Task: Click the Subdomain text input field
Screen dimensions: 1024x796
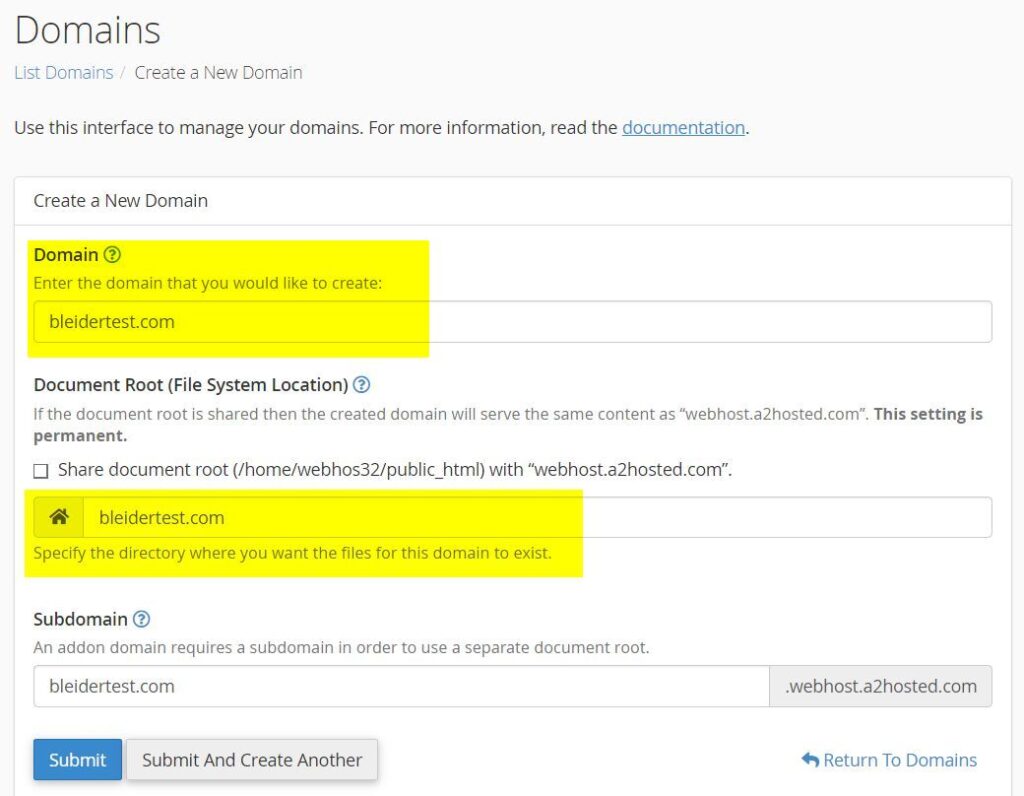Action: click(400, 686)
